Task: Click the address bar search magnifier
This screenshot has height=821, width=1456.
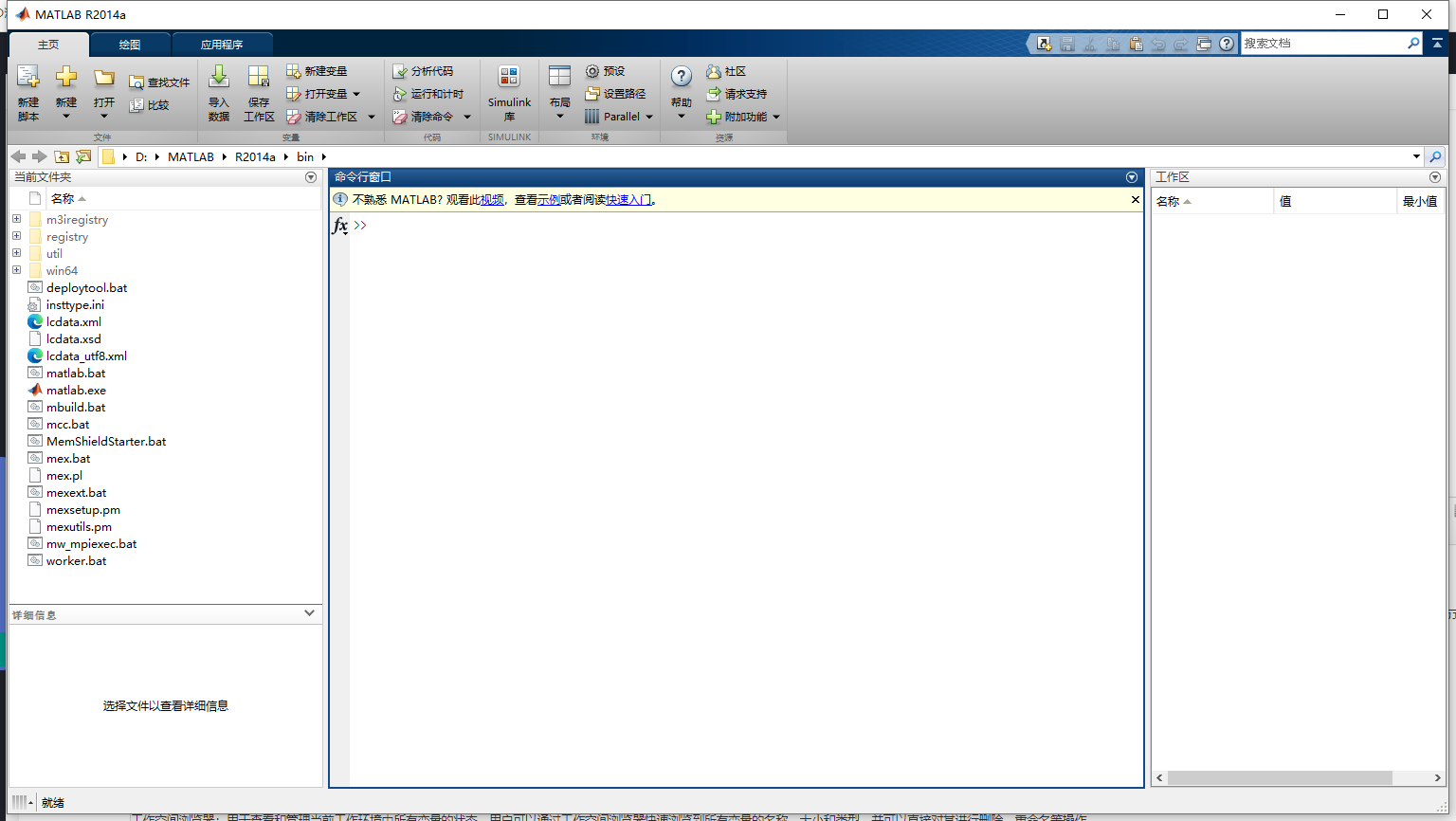Action: click(x=1435, y=156)
